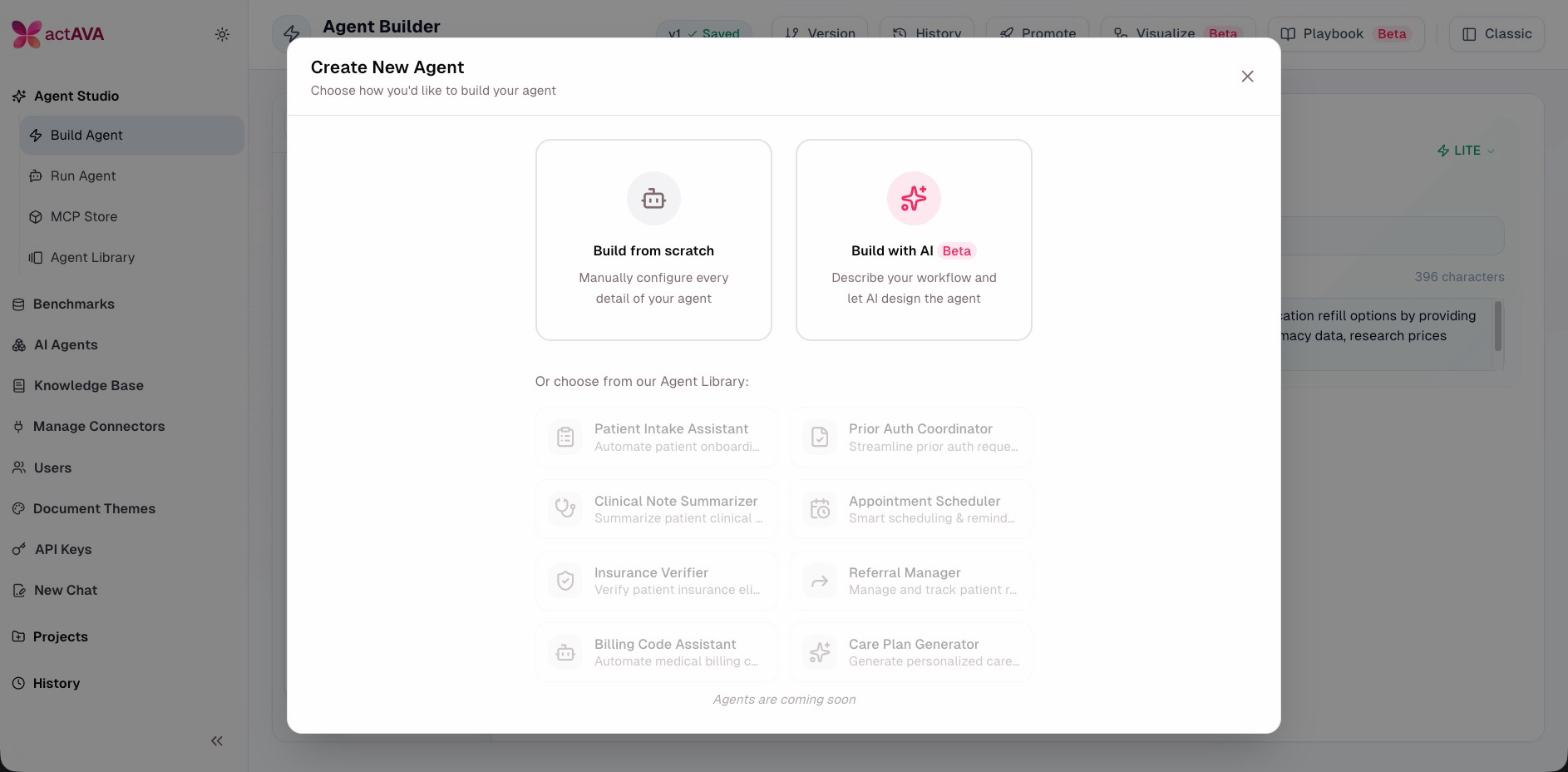
Task: Expand the Agent Studio section
Action: coord(76,96)
